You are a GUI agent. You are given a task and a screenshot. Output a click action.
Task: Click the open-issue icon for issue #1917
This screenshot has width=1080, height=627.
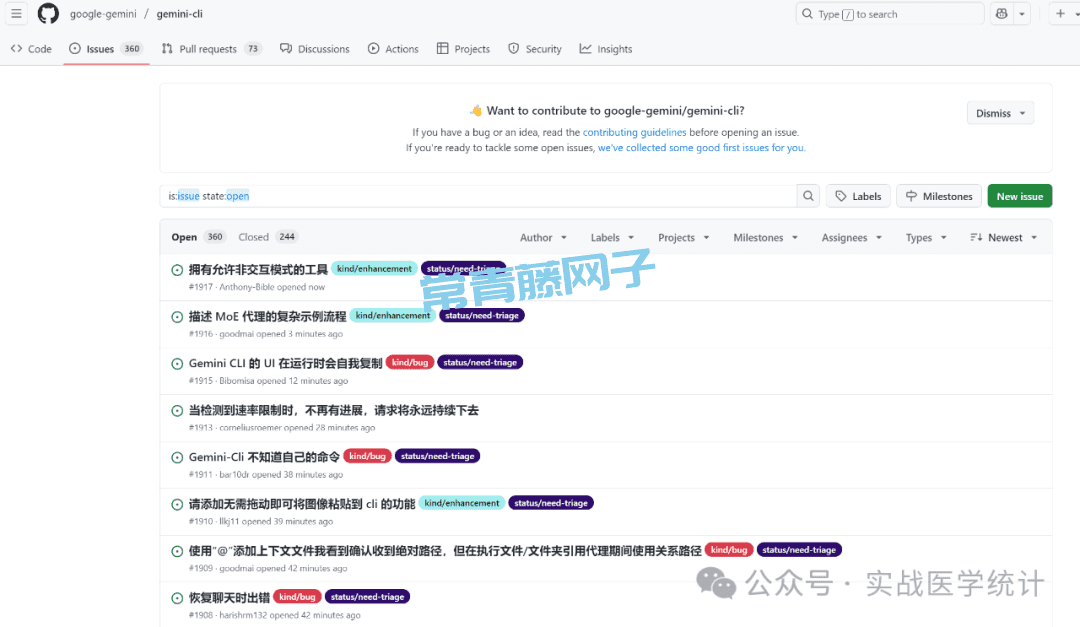[177, 270]
